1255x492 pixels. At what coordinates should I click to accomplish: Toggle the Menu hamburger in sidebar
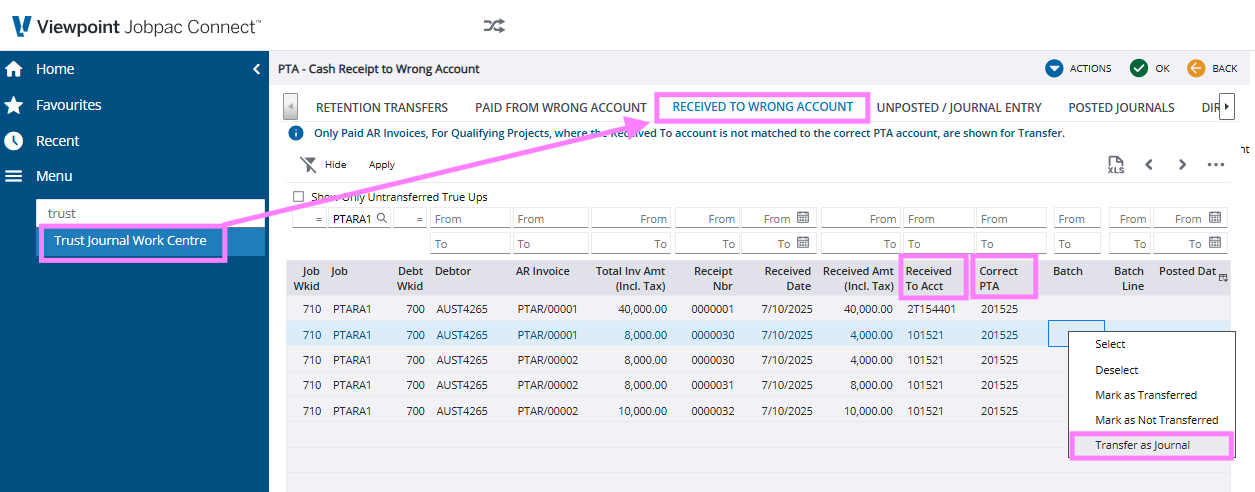(x=14, y=176)
